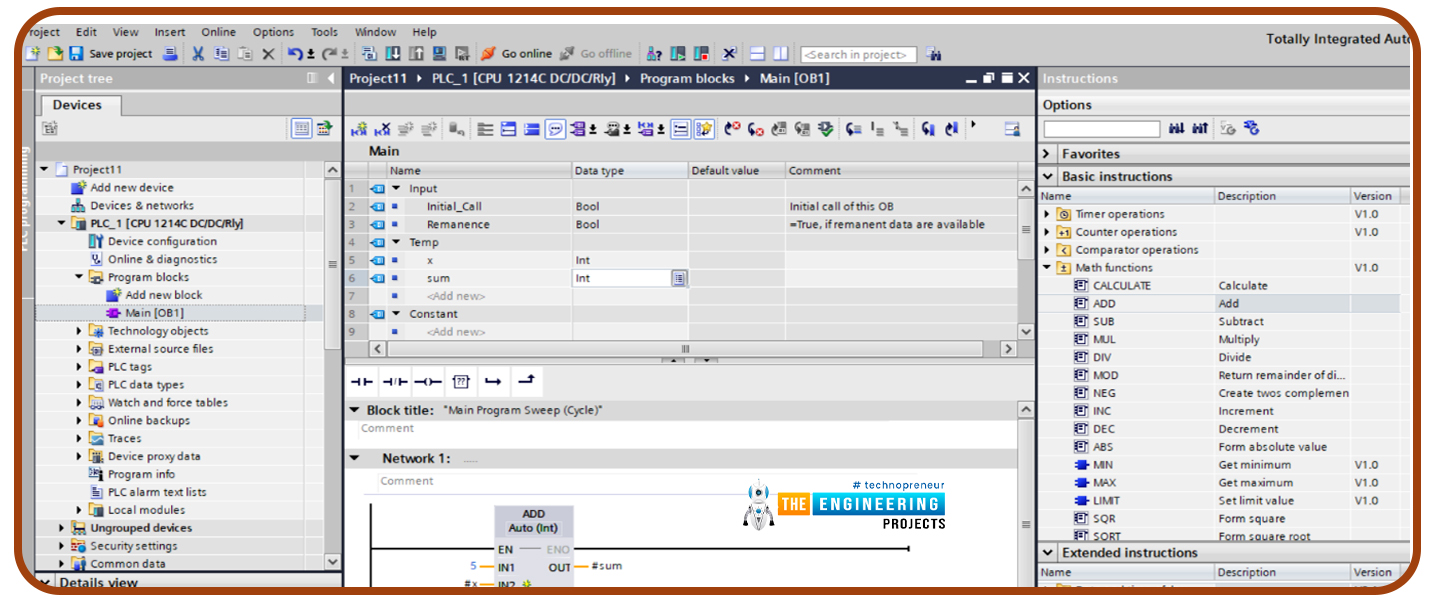The width and height of the screenshot is (1432, 604).
Task: Click close branch icon in favorites bar
Action: click(x=526, y=382)
